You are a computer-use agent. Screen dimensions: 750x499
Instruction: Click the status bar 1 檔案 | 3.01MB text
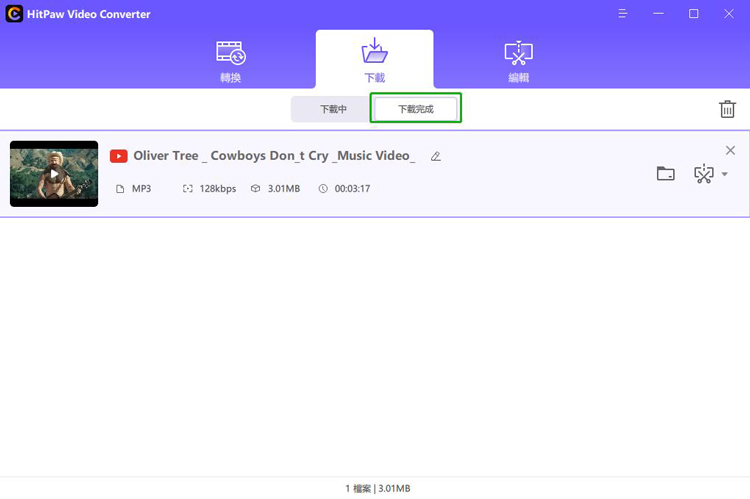tap(378, 488)
